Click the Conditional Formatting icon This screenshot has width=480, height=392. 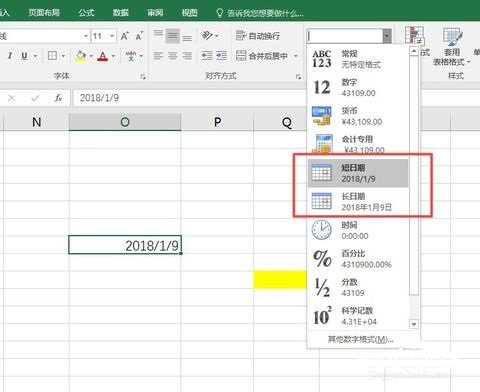414,35
